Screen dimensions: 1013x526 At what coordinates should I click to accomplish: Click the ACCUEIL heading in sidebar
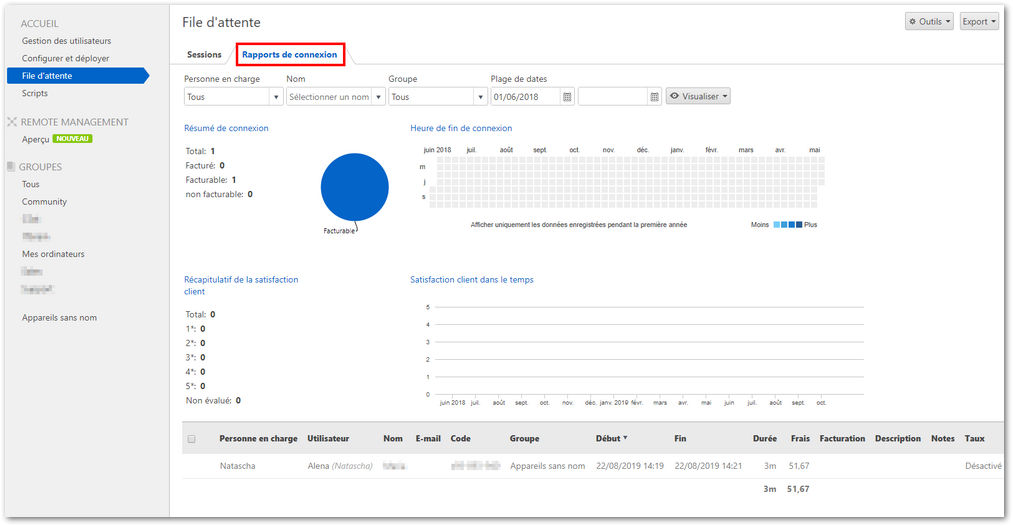(x=39, y=23)
